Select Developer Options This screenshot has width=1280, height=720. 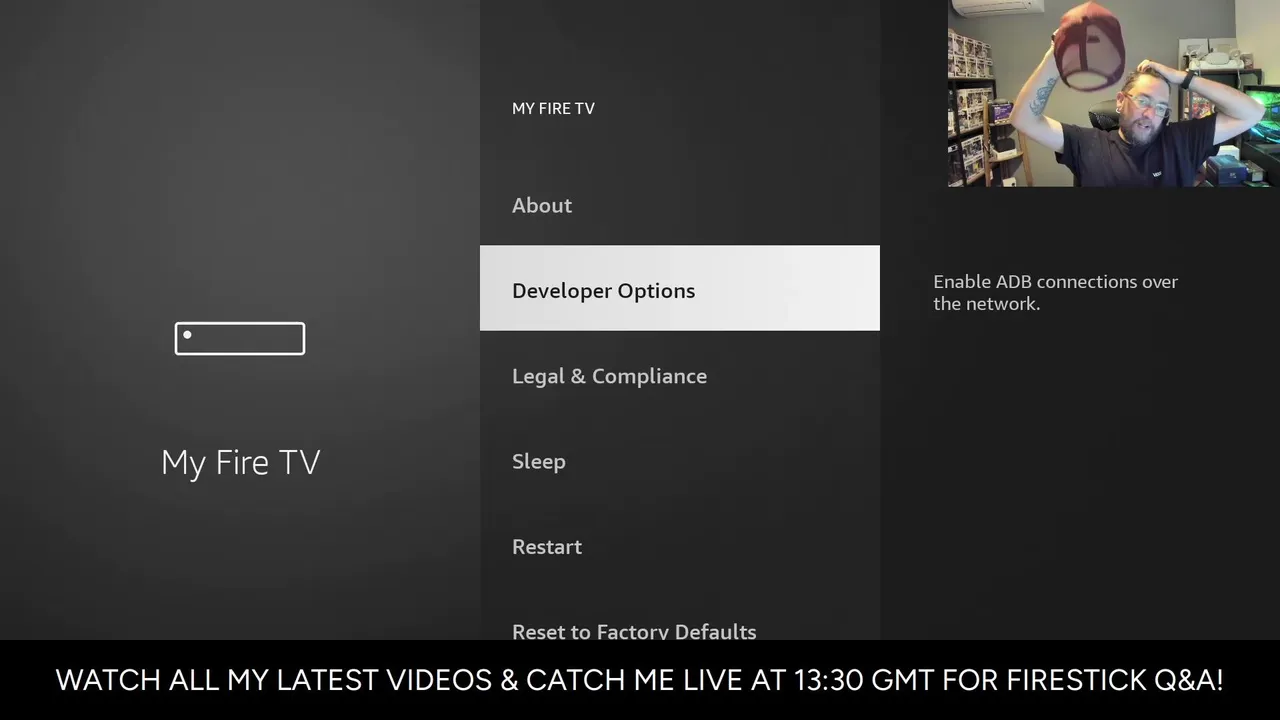680,288
